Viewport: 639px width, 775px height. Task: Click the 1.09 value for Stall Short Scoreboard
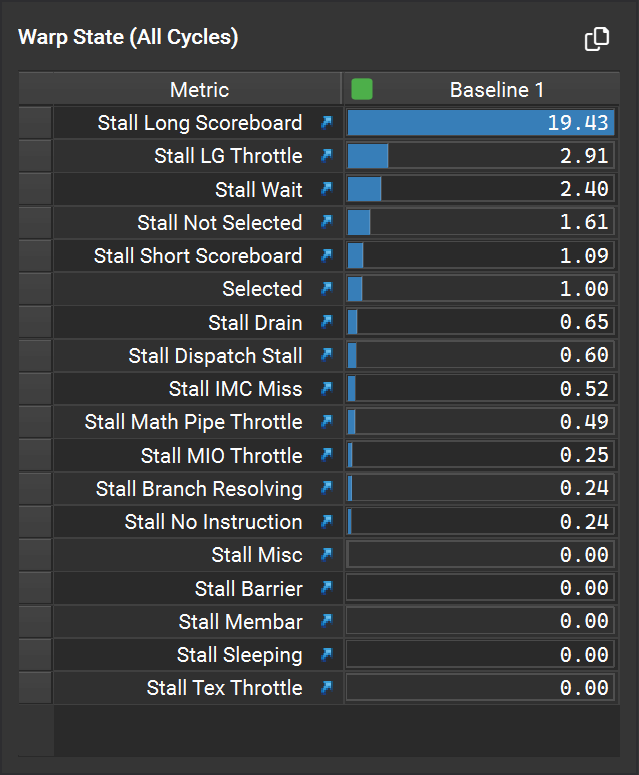click(x=584, y=256)
